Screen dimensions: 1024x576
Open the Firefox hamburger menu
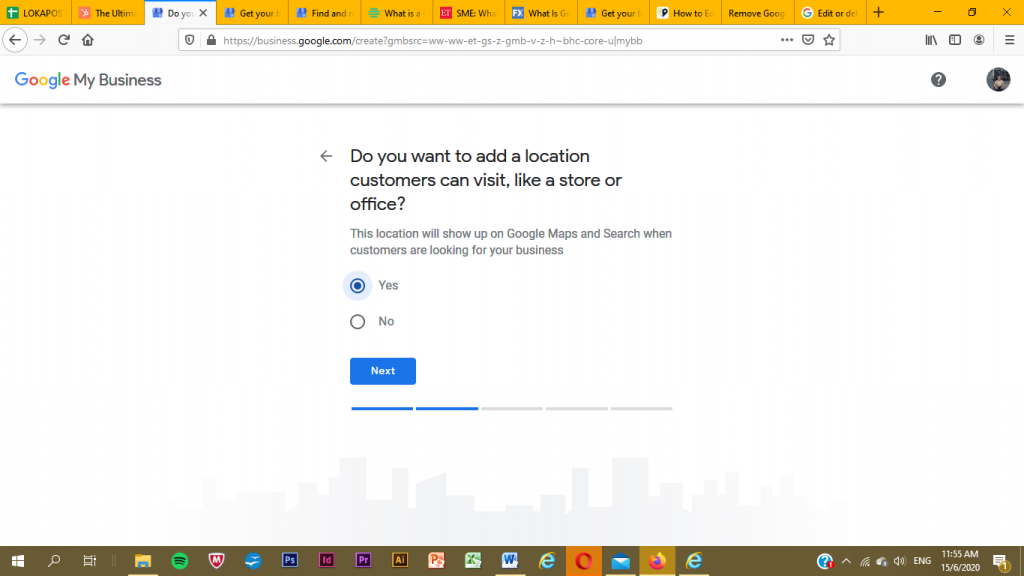(x=1009, y=40)
